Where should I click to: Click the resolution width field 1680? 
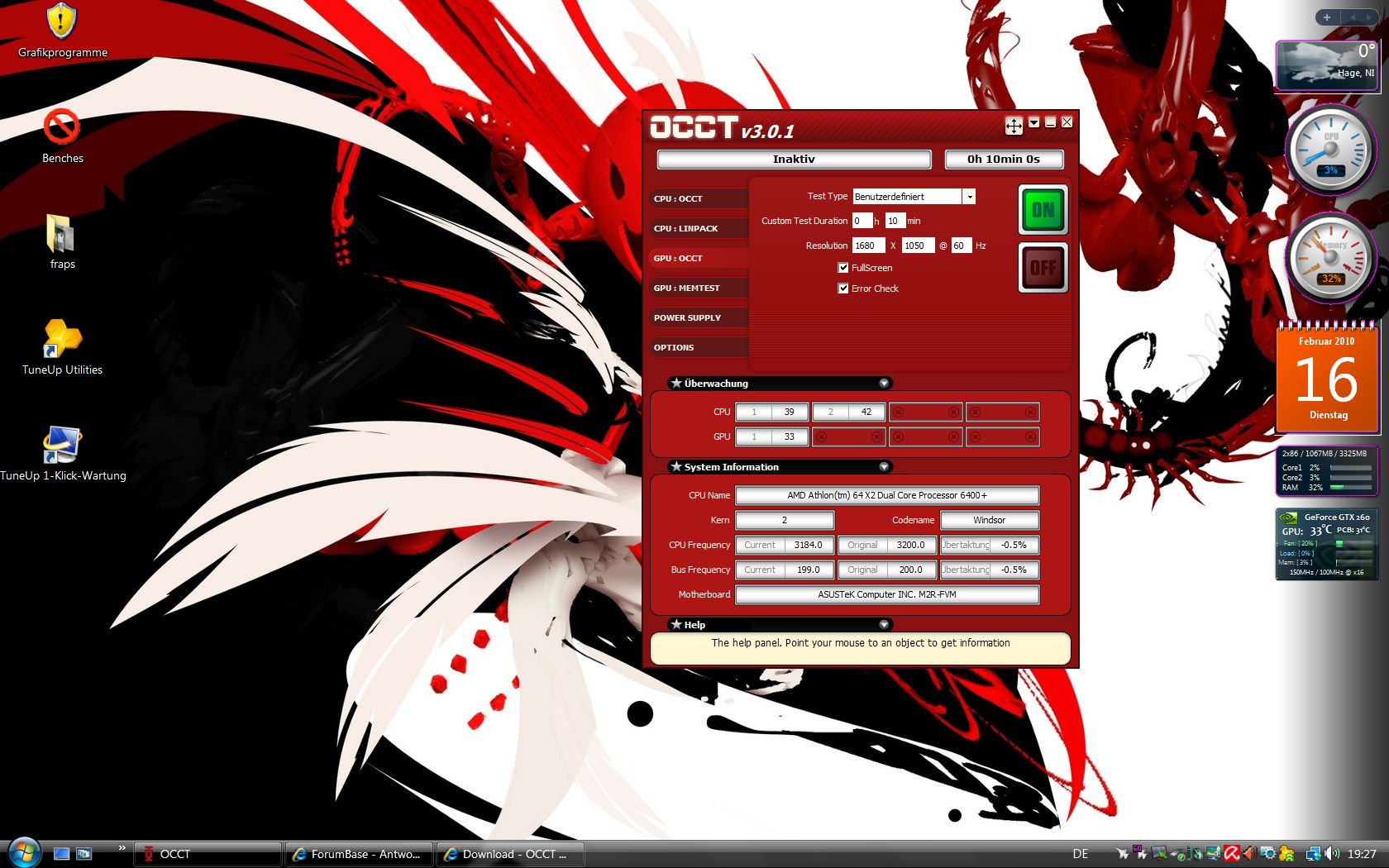[x=869, y=246]
